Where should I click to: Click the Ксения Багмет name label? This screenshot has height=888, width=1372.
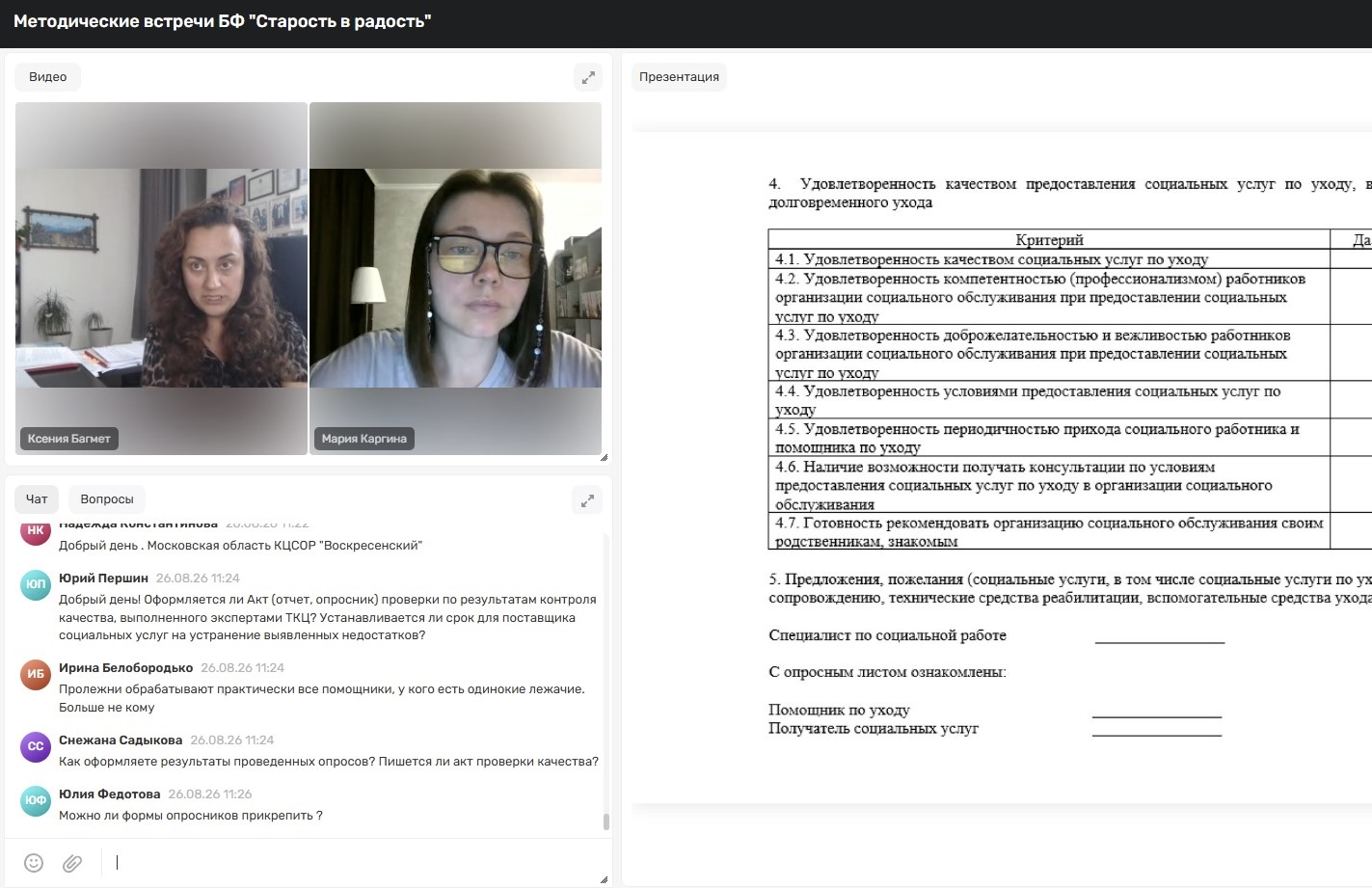(x=69, y=439)
